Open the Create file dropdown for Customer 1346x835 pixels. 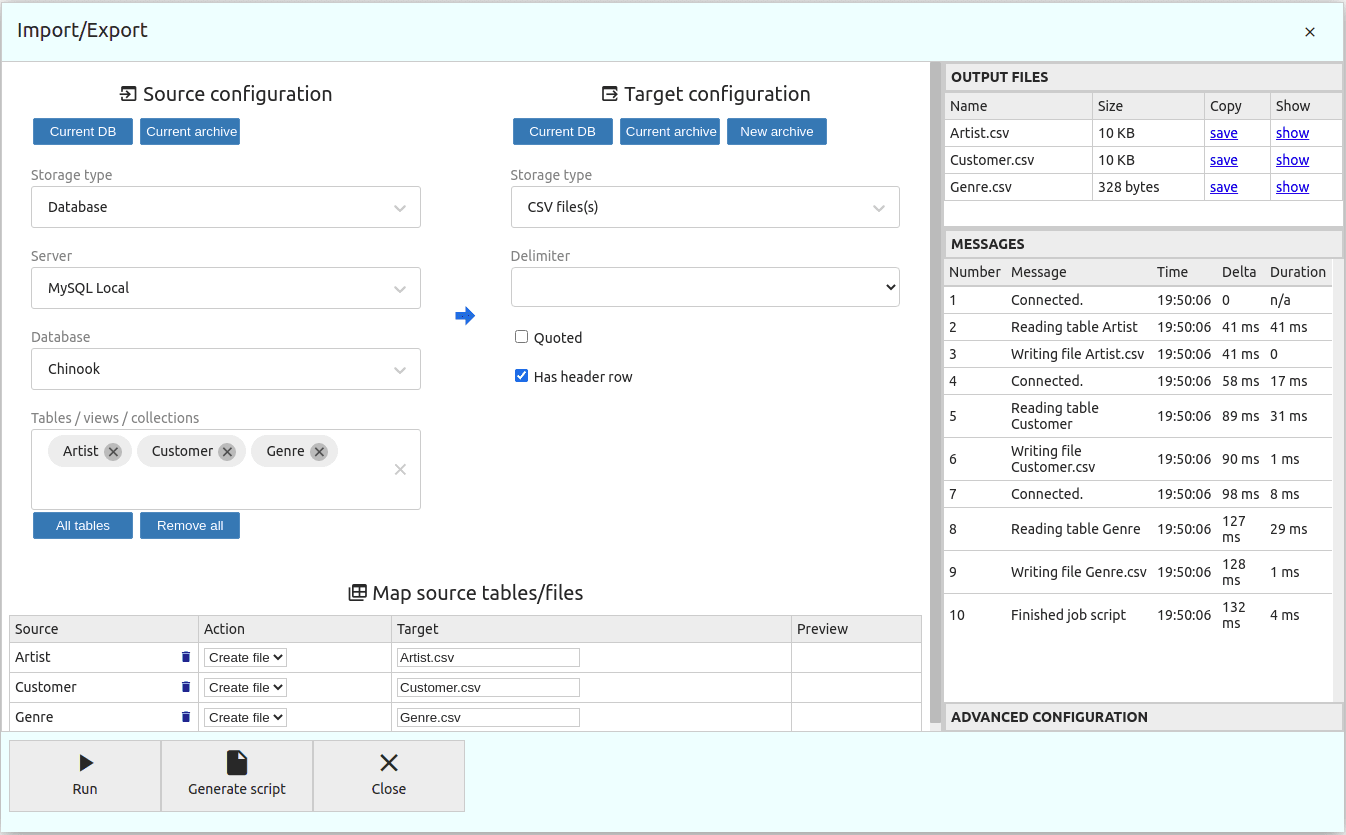(x=245, y=687)
